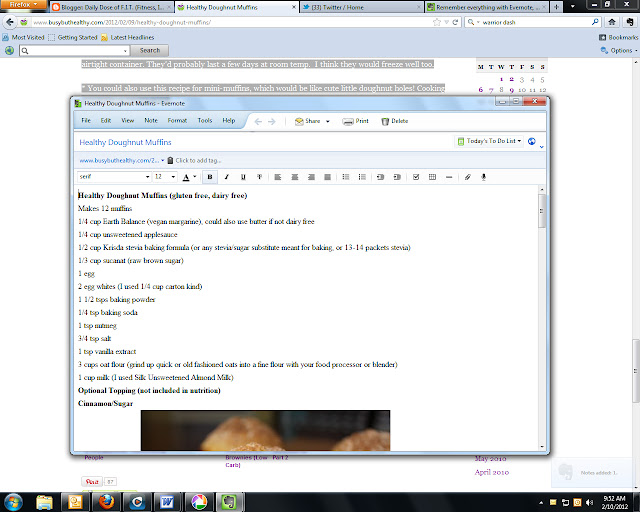Open Latest Headlines bookmark

(x=127, y=37)
